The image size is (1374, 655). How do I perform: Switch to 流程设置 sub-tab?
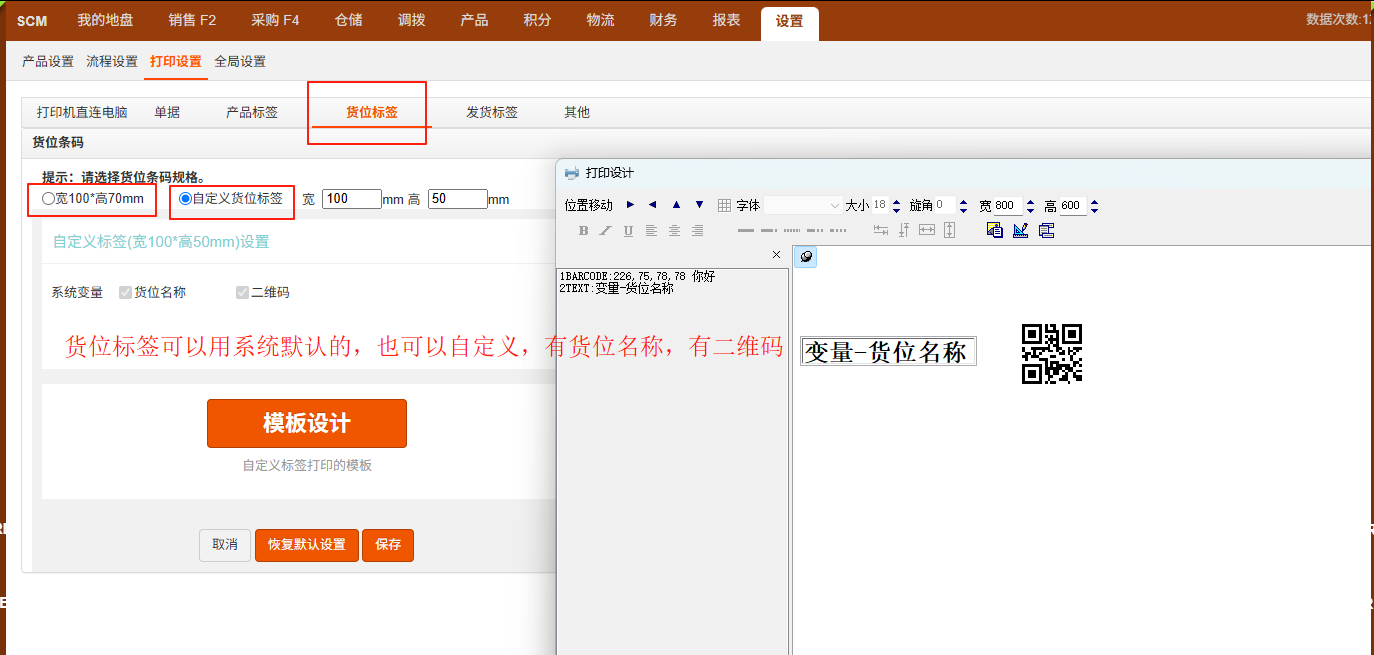(x=112, y=61)
